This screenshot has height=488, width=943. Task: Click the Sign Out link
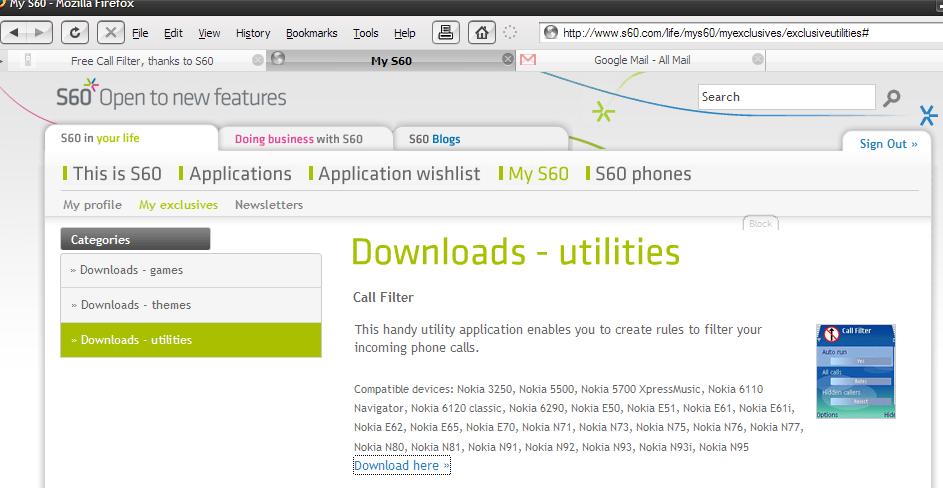click(888, 144)
